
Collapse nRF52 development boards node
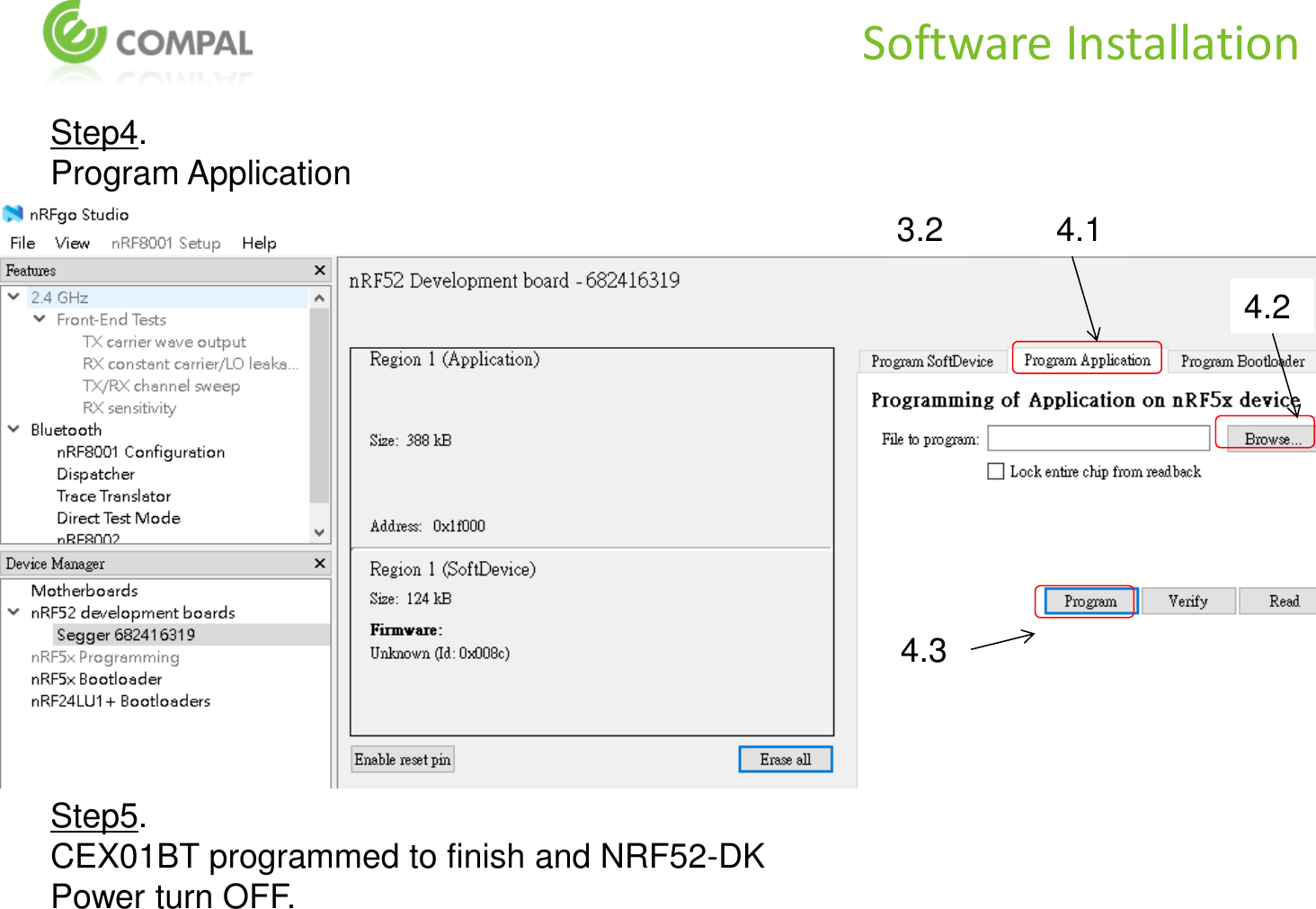[x=13, y=611]
